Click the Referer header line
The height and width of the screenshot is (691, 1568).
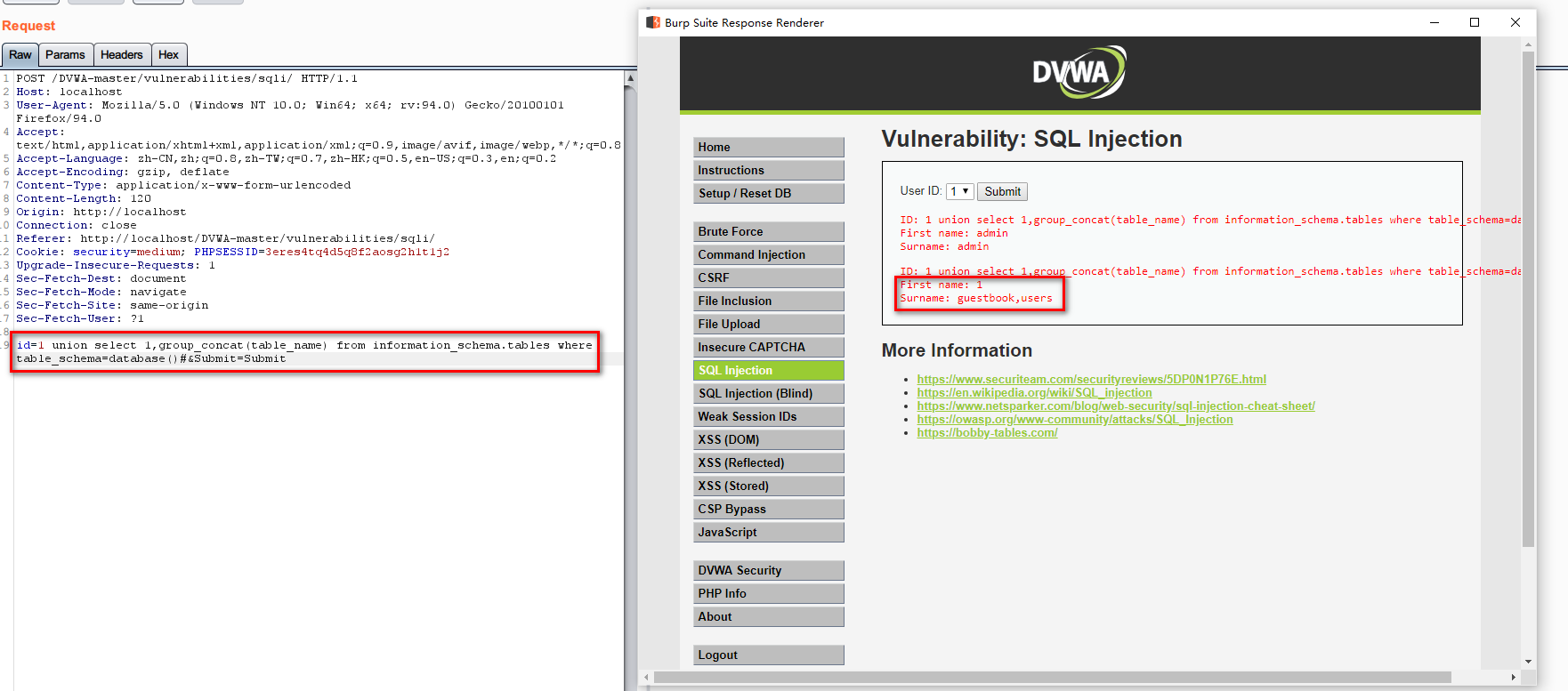pyautogui.click(x=225, y=238)
